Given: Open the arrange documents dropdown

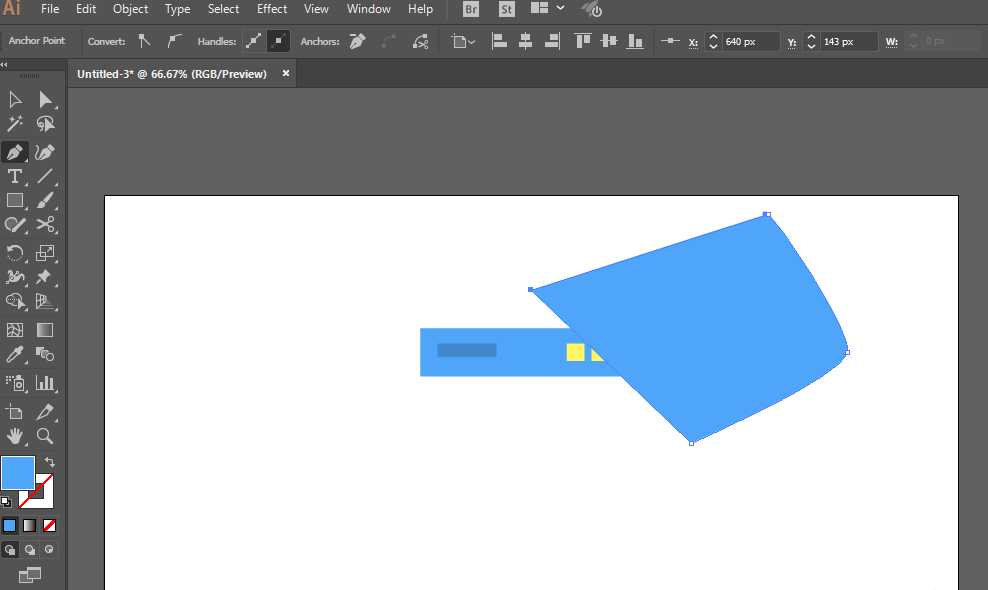Looking at the screenshot, I should 547,9.
